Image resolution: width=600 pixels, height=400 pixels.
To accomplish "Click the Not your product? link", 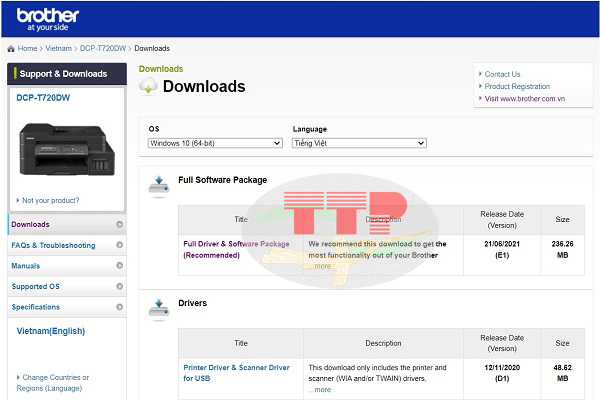I will pos(51,200).
